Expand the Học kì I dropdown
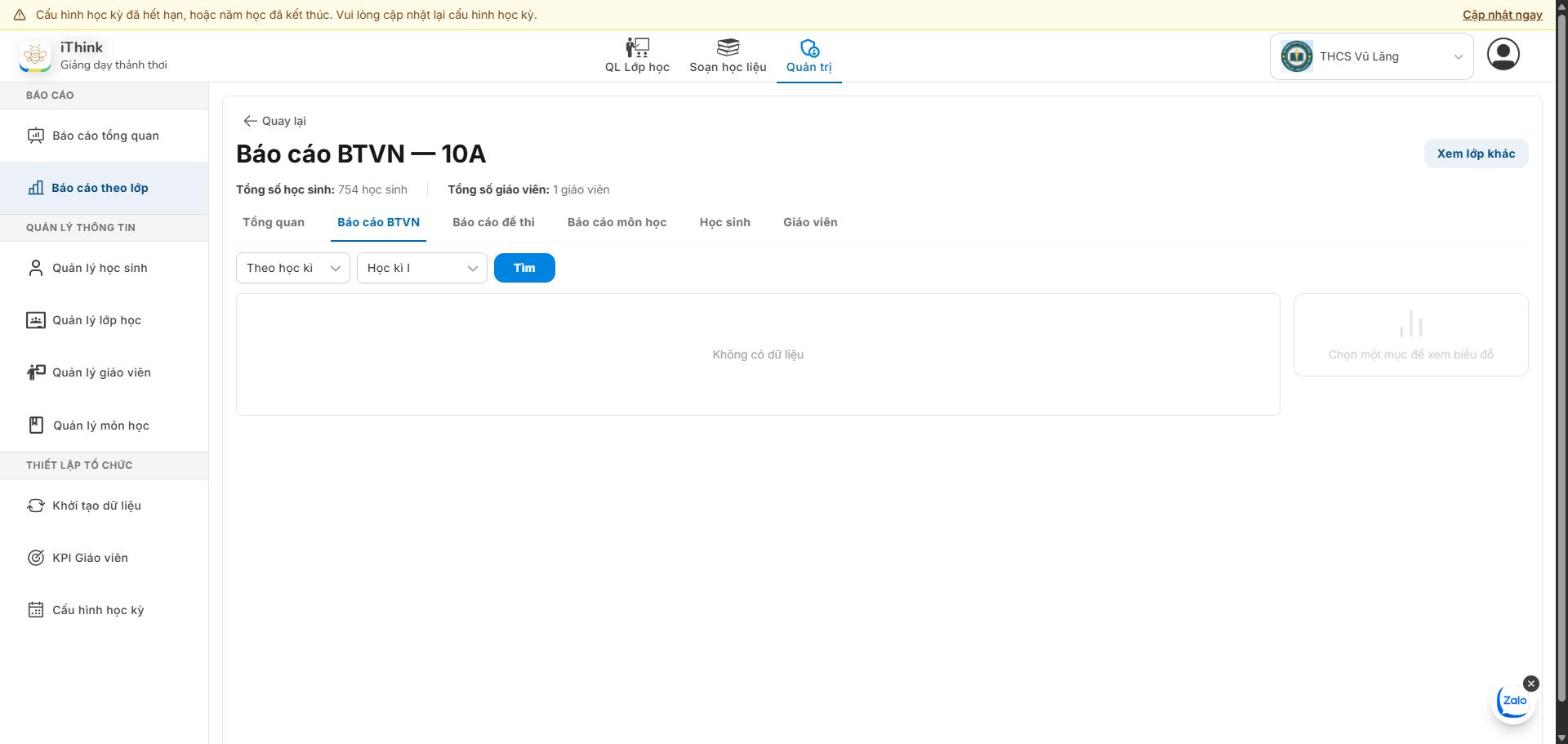This screenshot has width=1568, height=744. point(422,268)
